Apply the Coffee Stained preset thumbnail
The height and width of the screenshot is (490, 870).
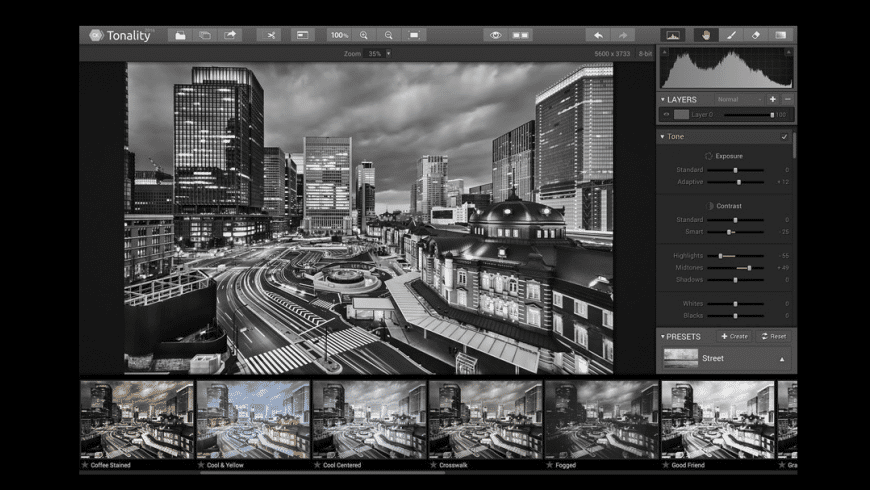point(137,420)
